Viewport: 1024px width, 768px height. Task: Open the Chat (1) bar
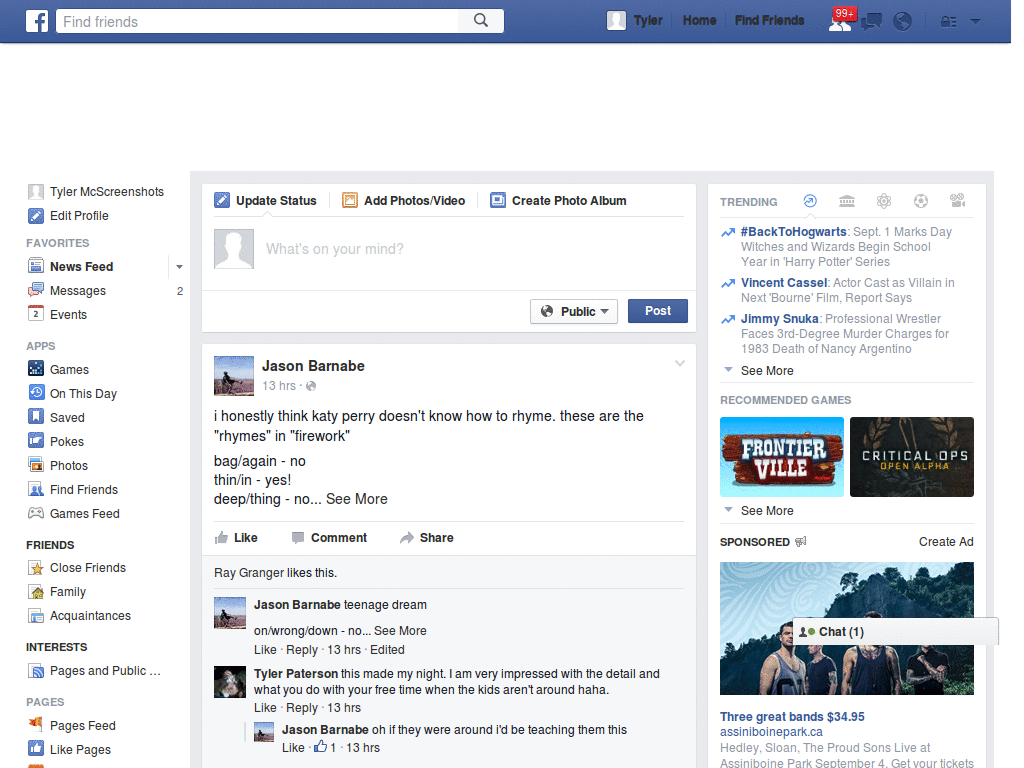pyautogui.click(x=895, y=632)
